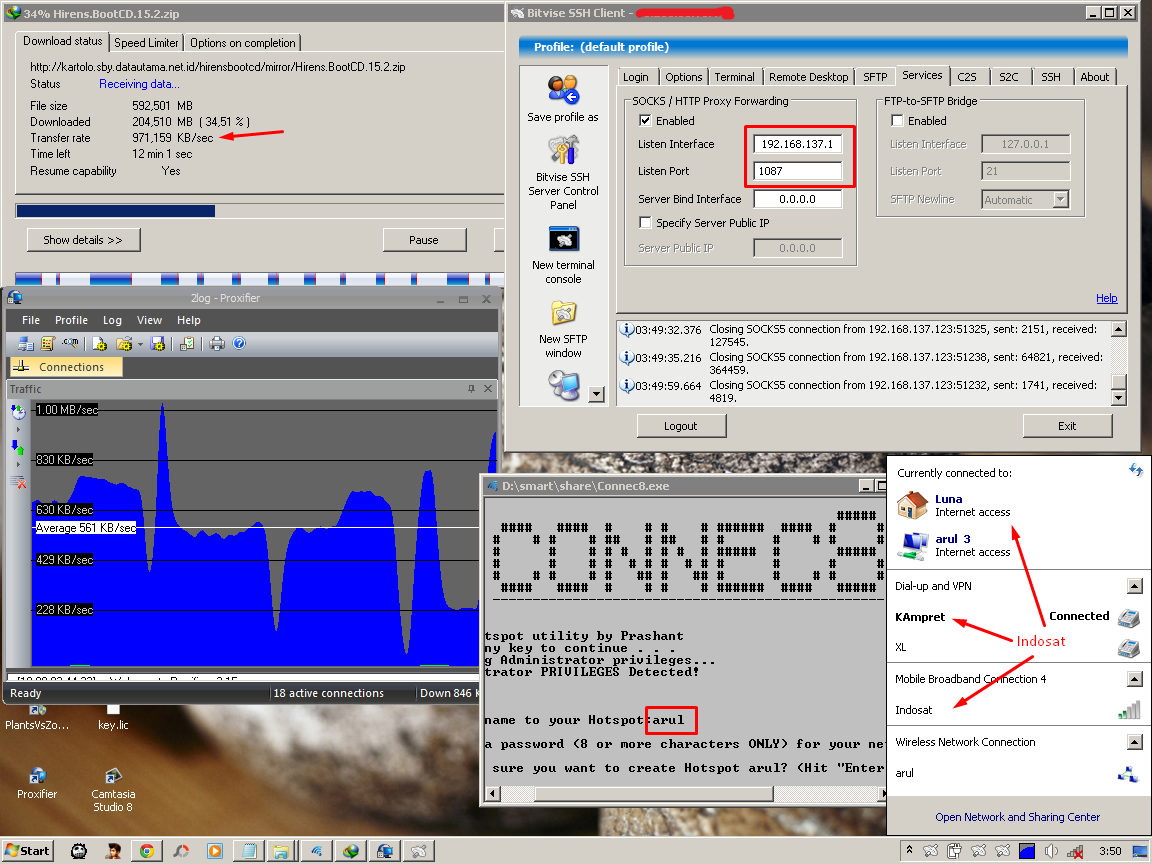Click the KAmpret dial-up modem icon

[1128, 617]
